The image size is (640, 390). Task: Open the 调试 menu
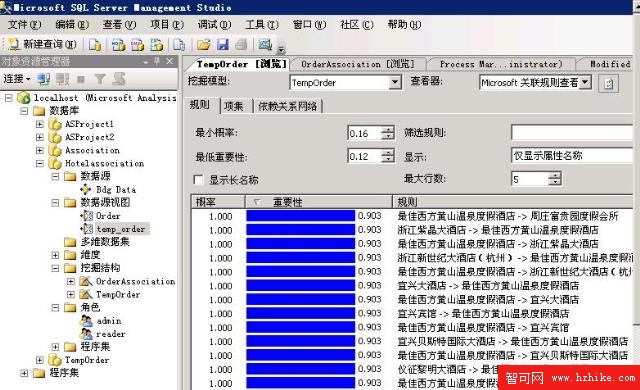[x=214, y=25]
